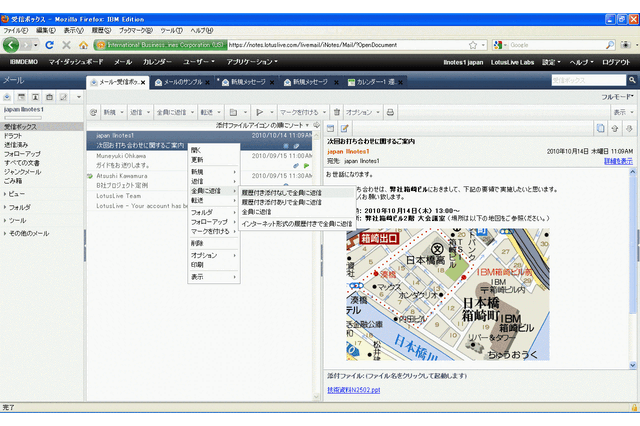Image resolution: width=640 pixels, height=426 pixels.
Task: Close the メールのサンプル tab
Action: [x=207, y=82]
